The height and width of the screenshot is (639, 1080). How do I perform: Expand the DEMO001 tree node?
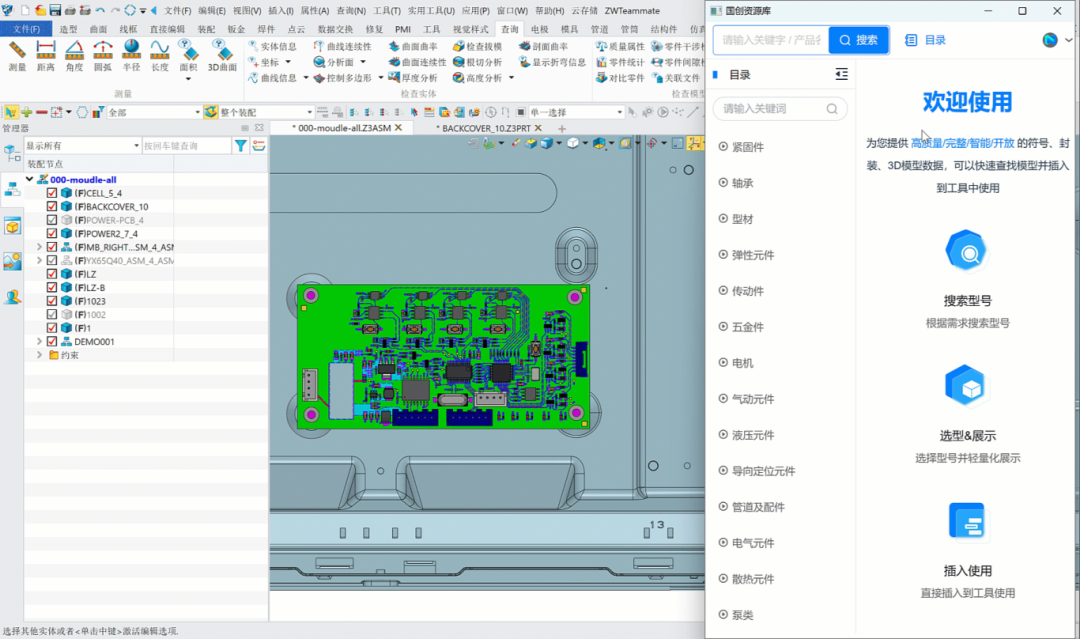[x=39, y=342]
